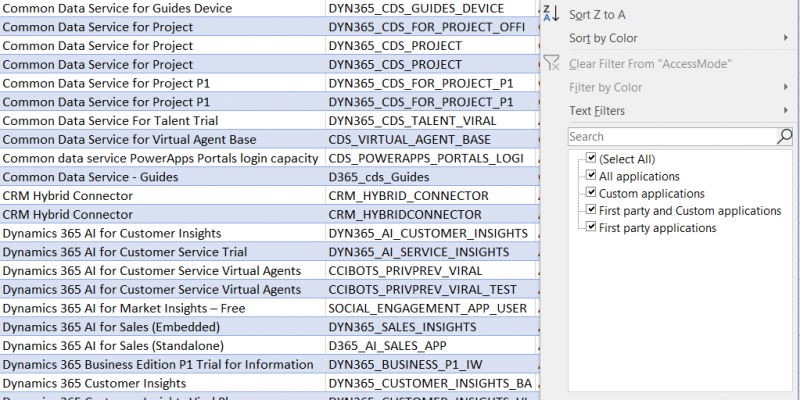Select cell CRM_HYBRID_CONNECTOR
800x400 pixels.
coord(433,195)
